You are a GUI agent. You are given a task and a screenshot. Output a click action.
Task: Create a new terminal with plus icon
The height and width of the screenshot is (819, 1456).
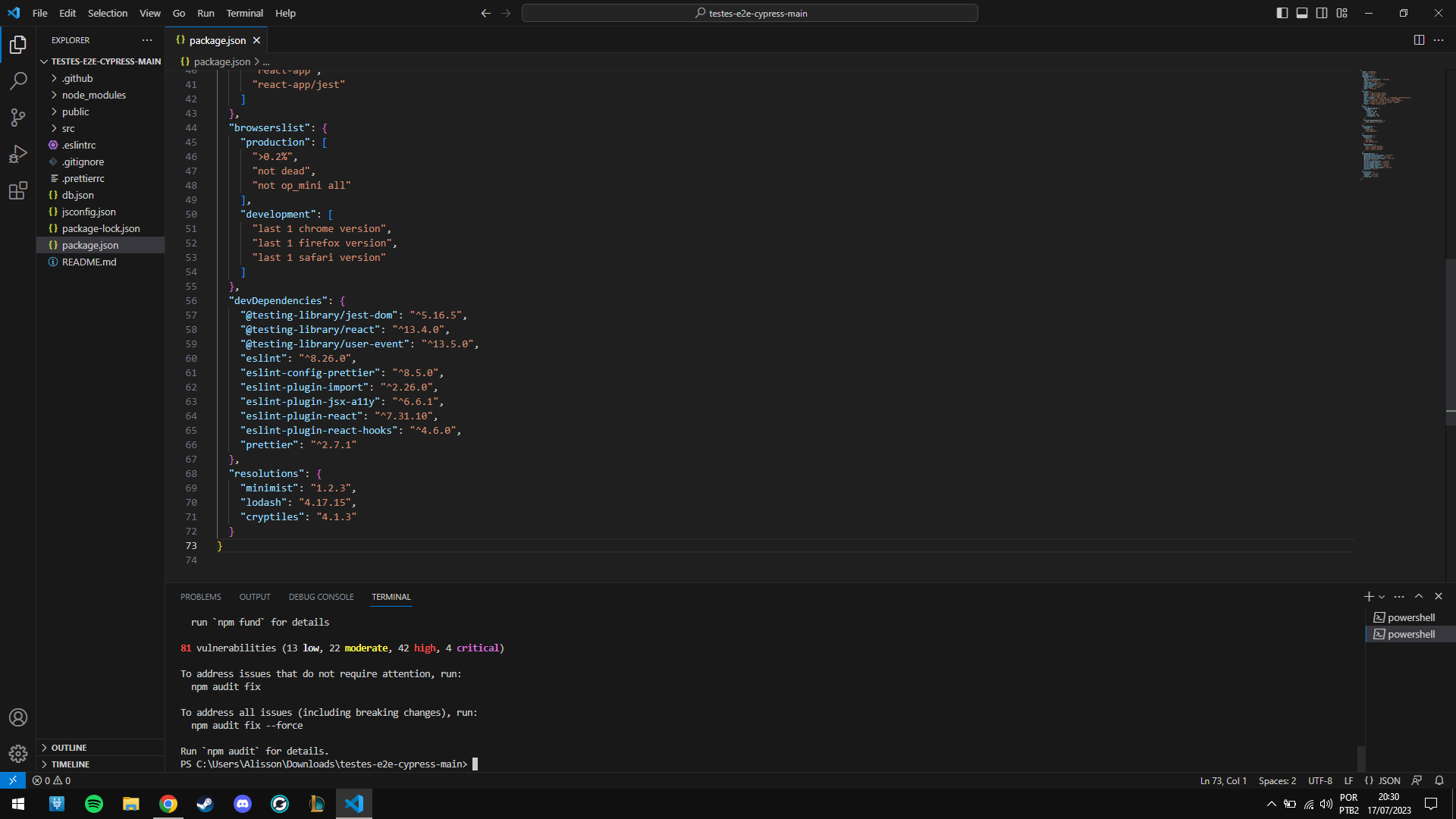click(1369, 597)
